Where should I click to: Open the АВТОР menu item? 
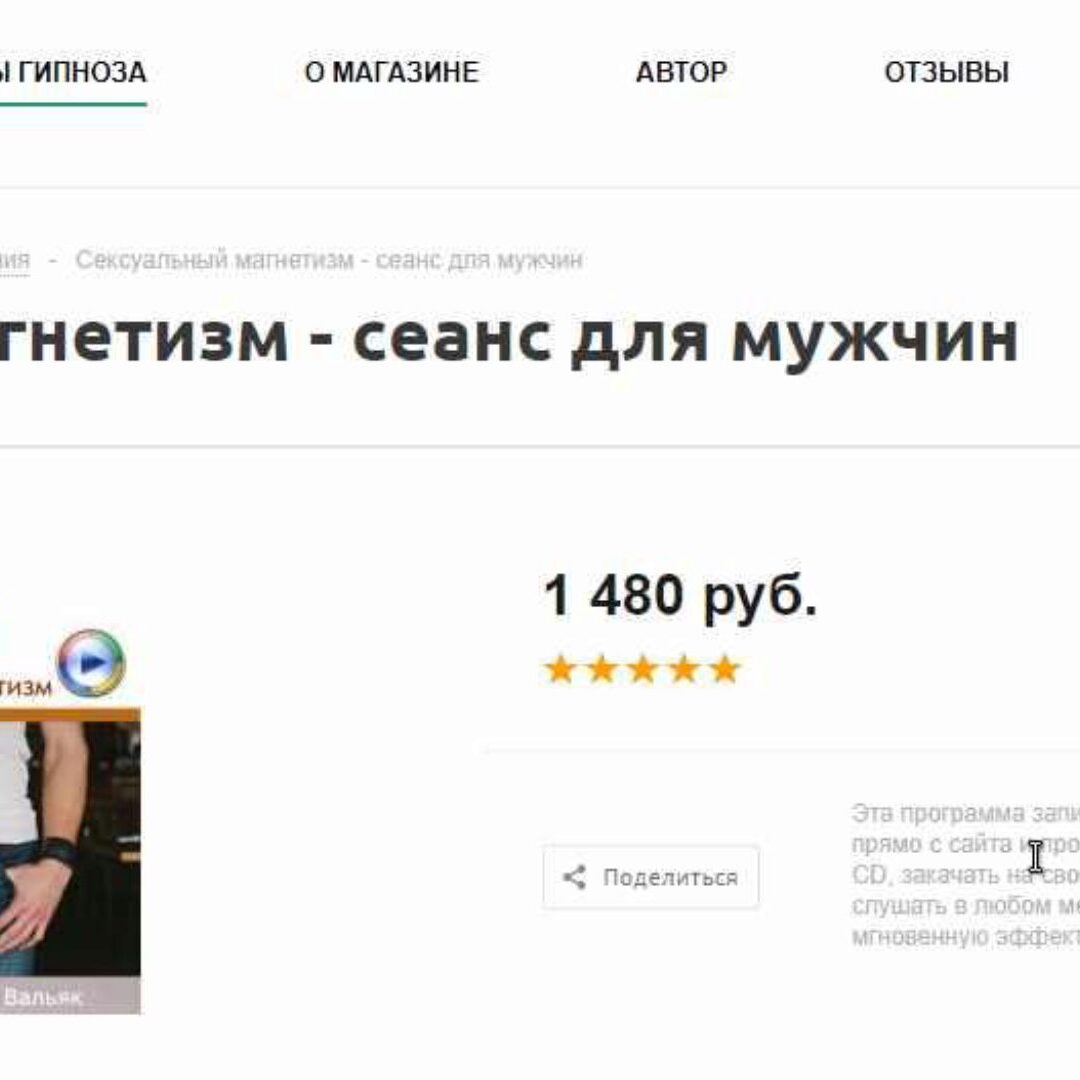[681, 72]
